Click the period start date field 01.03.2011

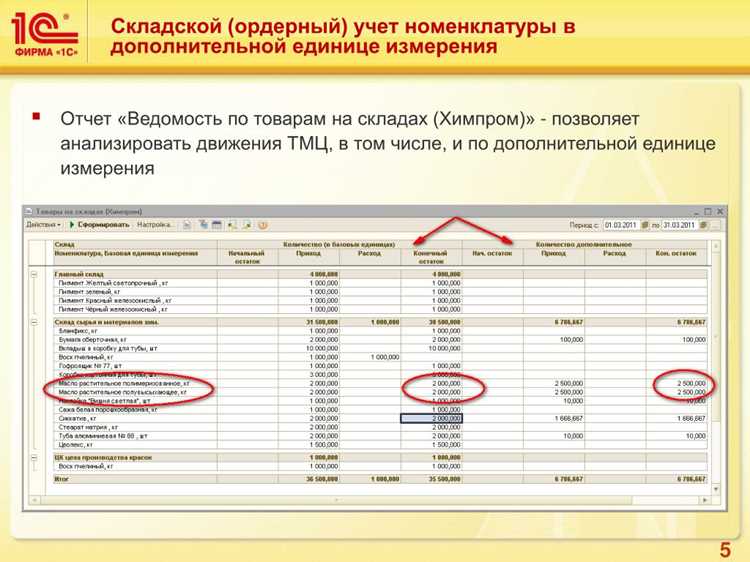click(x=620, y=225)
